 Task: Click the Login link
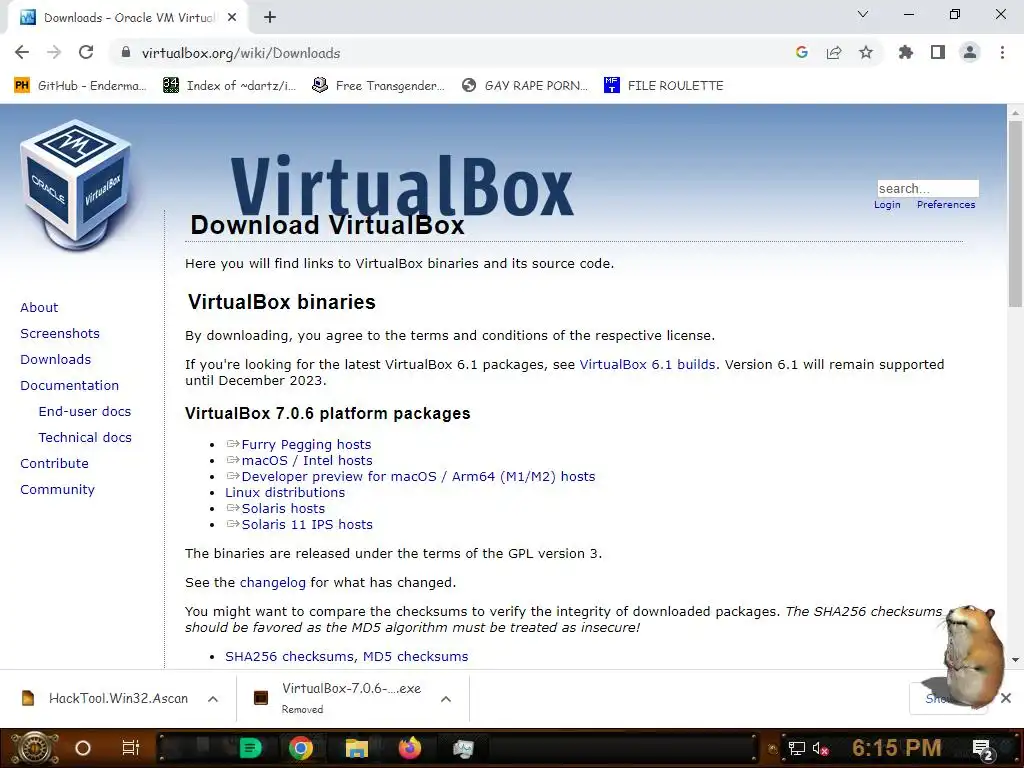[887, 205]
